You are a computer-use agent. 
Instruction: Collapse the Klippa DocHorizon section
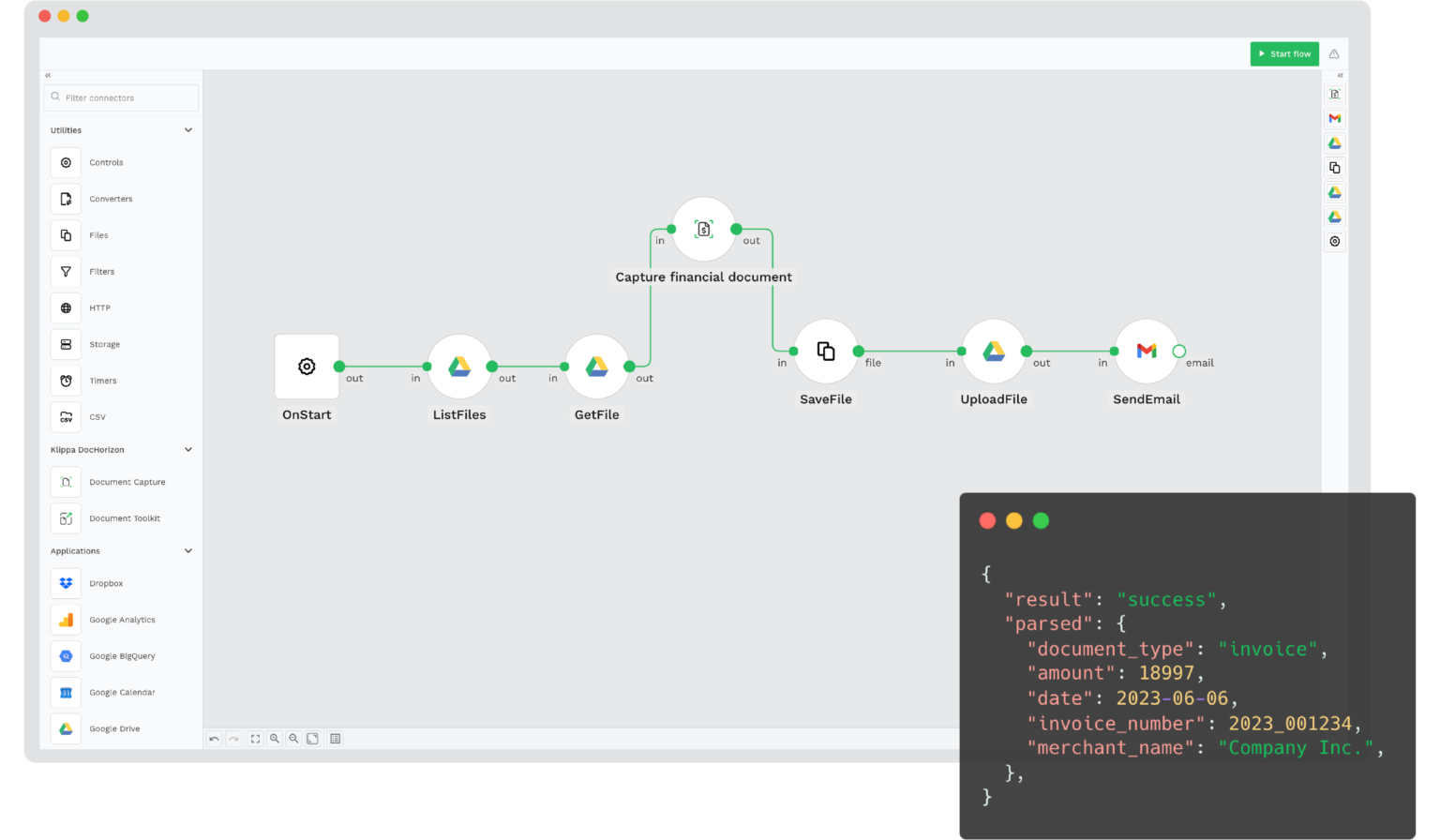(x=187, y=449)
